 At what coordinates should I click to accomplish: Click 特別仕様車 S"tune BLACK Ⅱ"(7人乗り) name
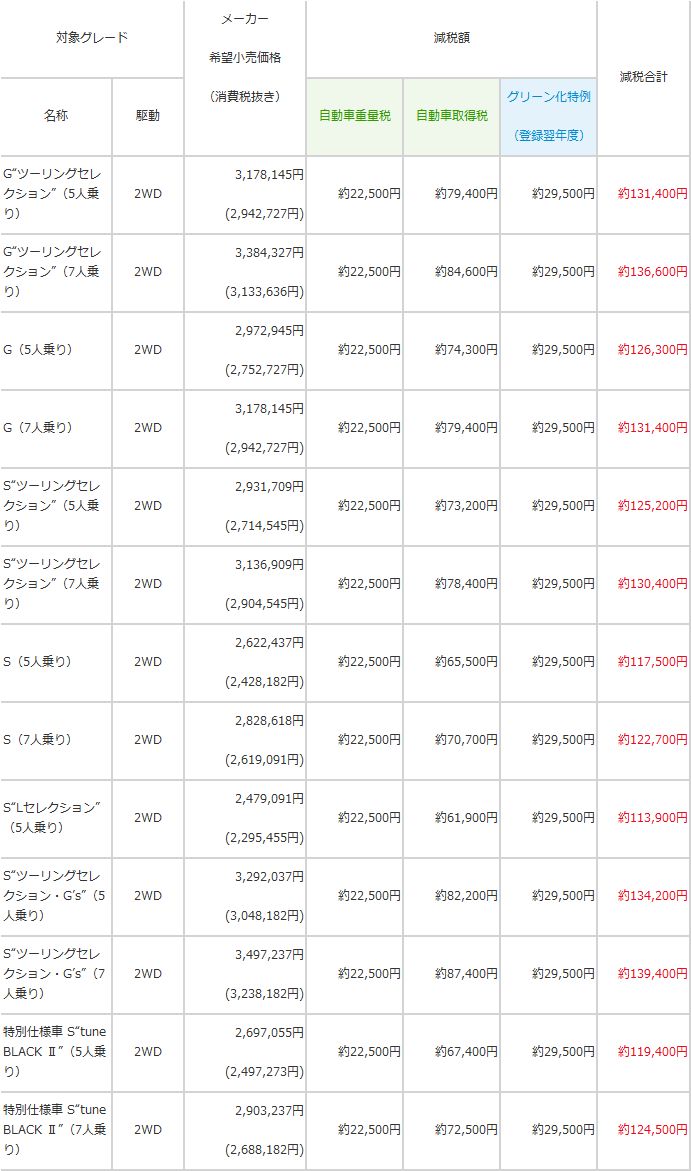pyautogui.click(x=56, y=1130)
